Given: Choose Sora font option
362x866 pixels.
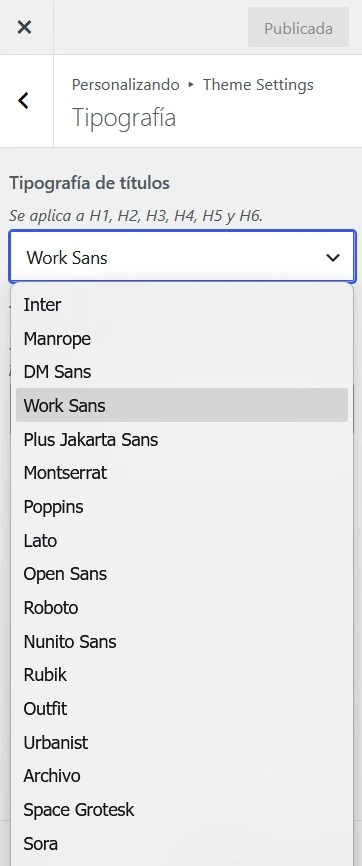Looking at the screenshot, I should (182, 843).
